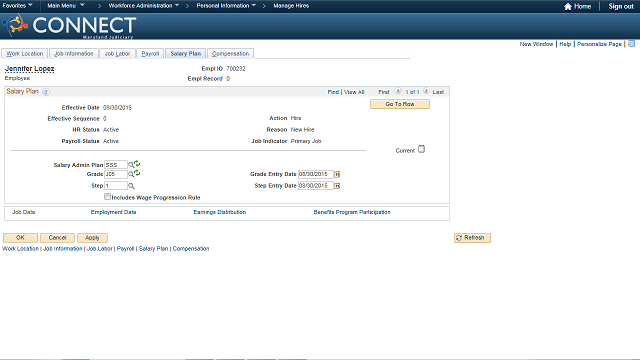Image resolution: width=640 pixels, height=360 pixels.
Task: Open the Manage Hires breadcrumb
Action: (291, 6)
